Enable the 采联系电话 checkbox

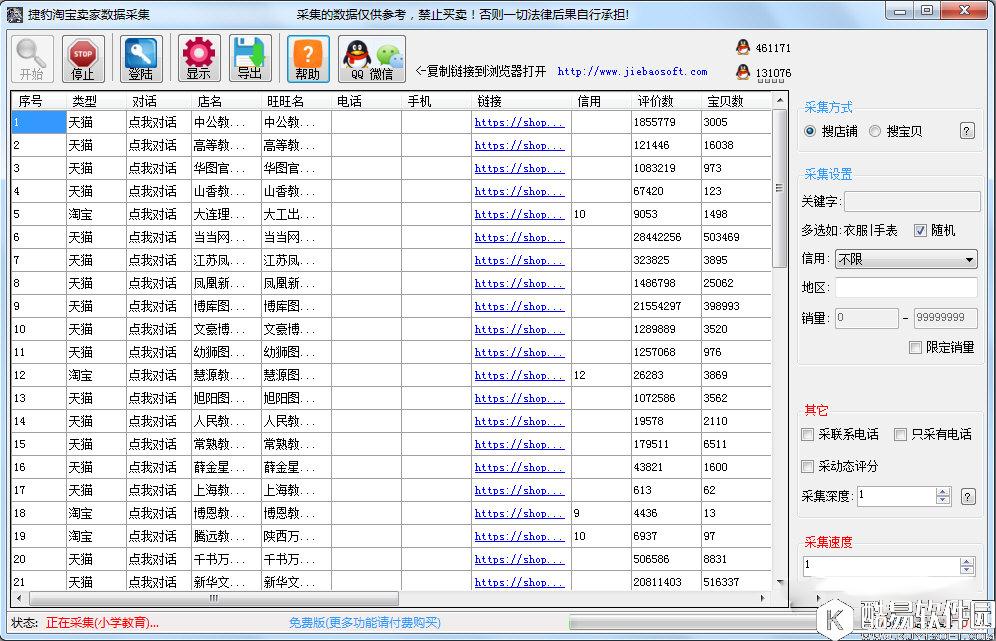click(807, 435)
